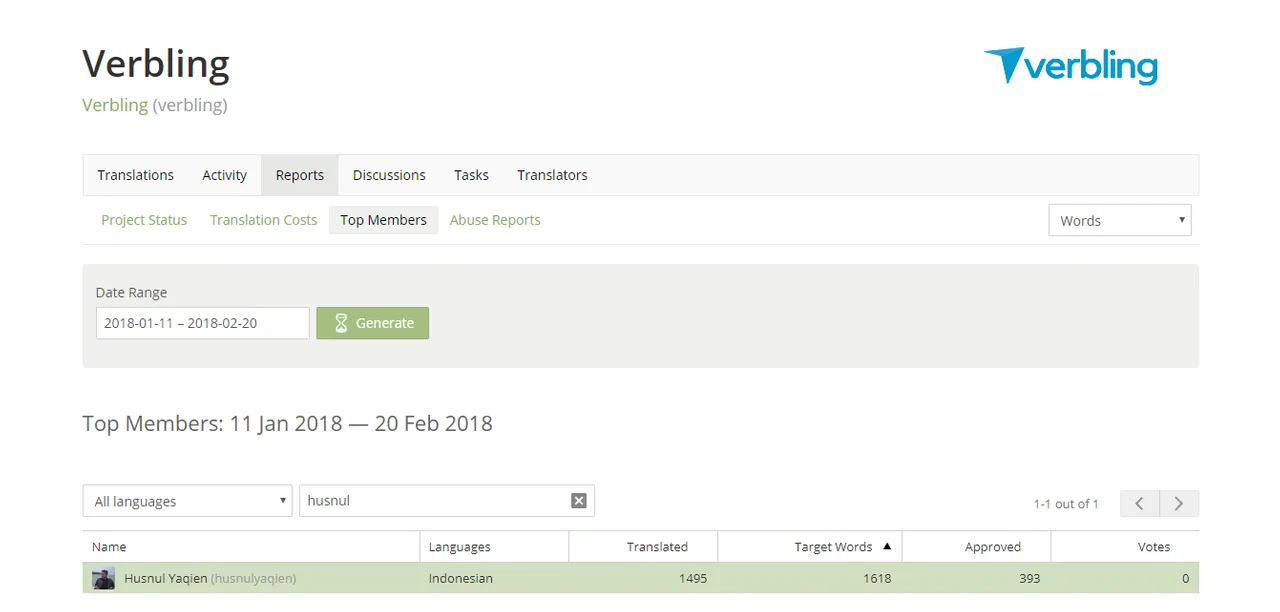Sort by the Languages column header
Viewport: 1280px width, 612px height.
pos(494,547)
